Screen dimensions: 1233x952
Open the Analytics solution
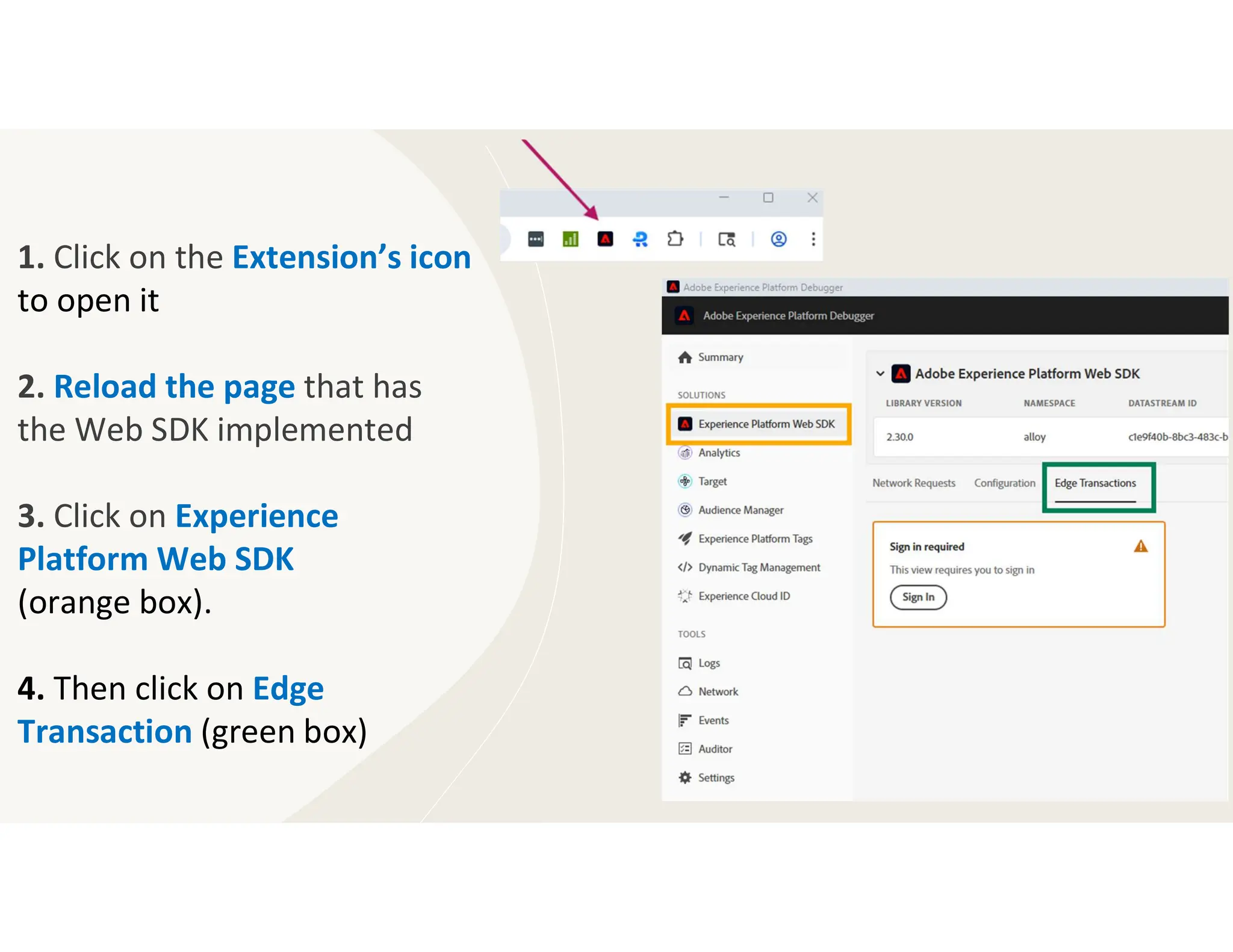709,453
